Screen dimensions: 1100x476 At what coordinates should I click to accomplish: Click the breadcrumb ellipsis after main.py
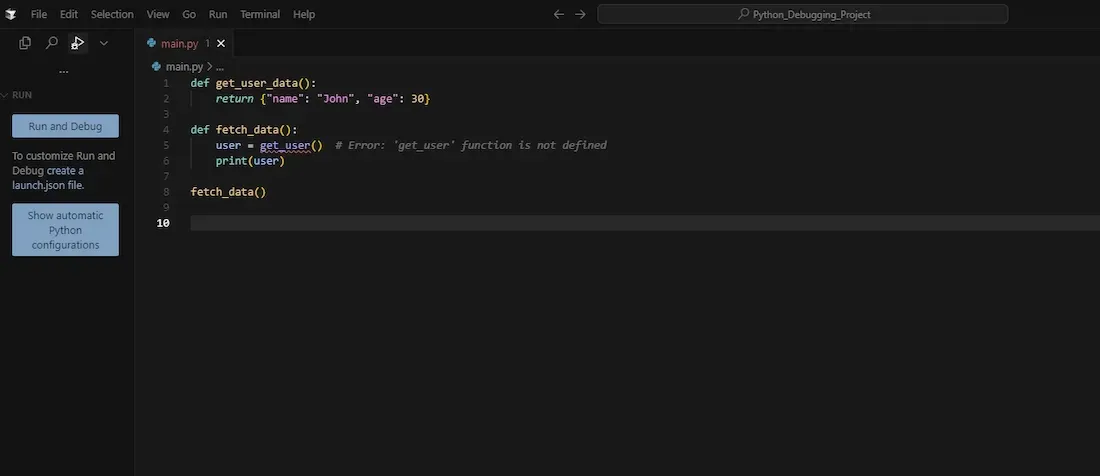tap(220, 67)
